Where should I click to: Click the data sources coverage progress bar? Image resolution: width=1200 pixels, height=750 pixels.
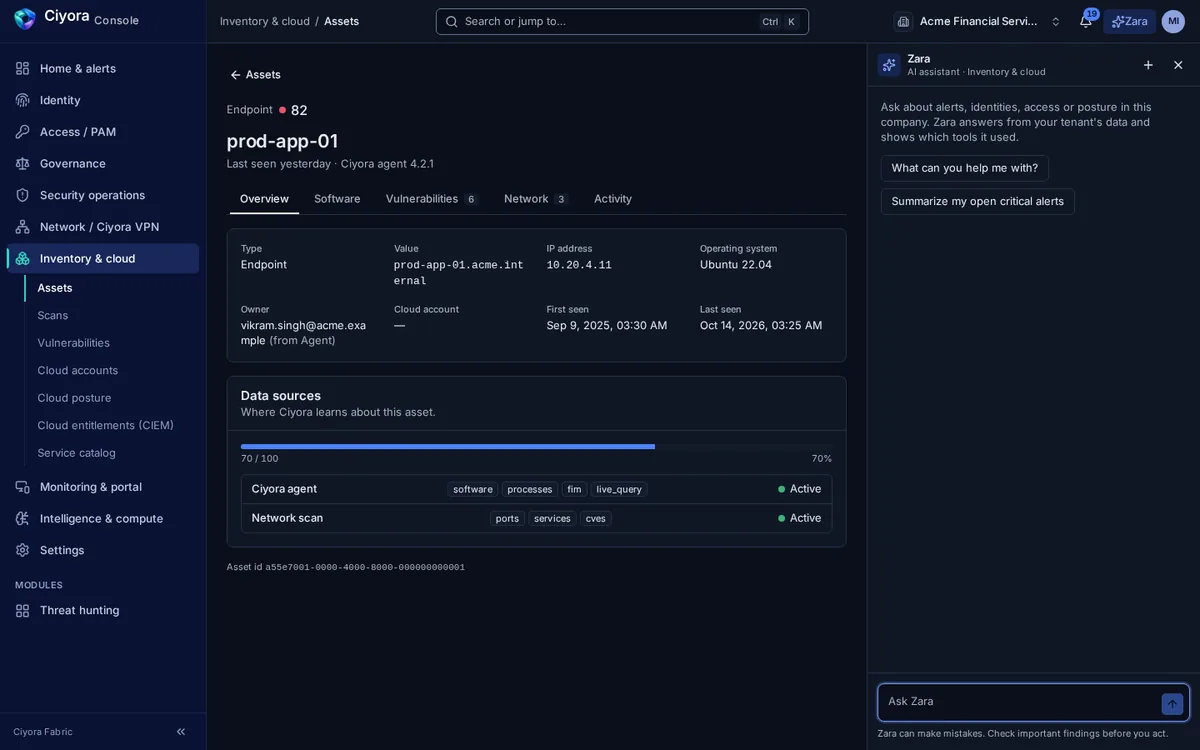click(x=536, y=447)
